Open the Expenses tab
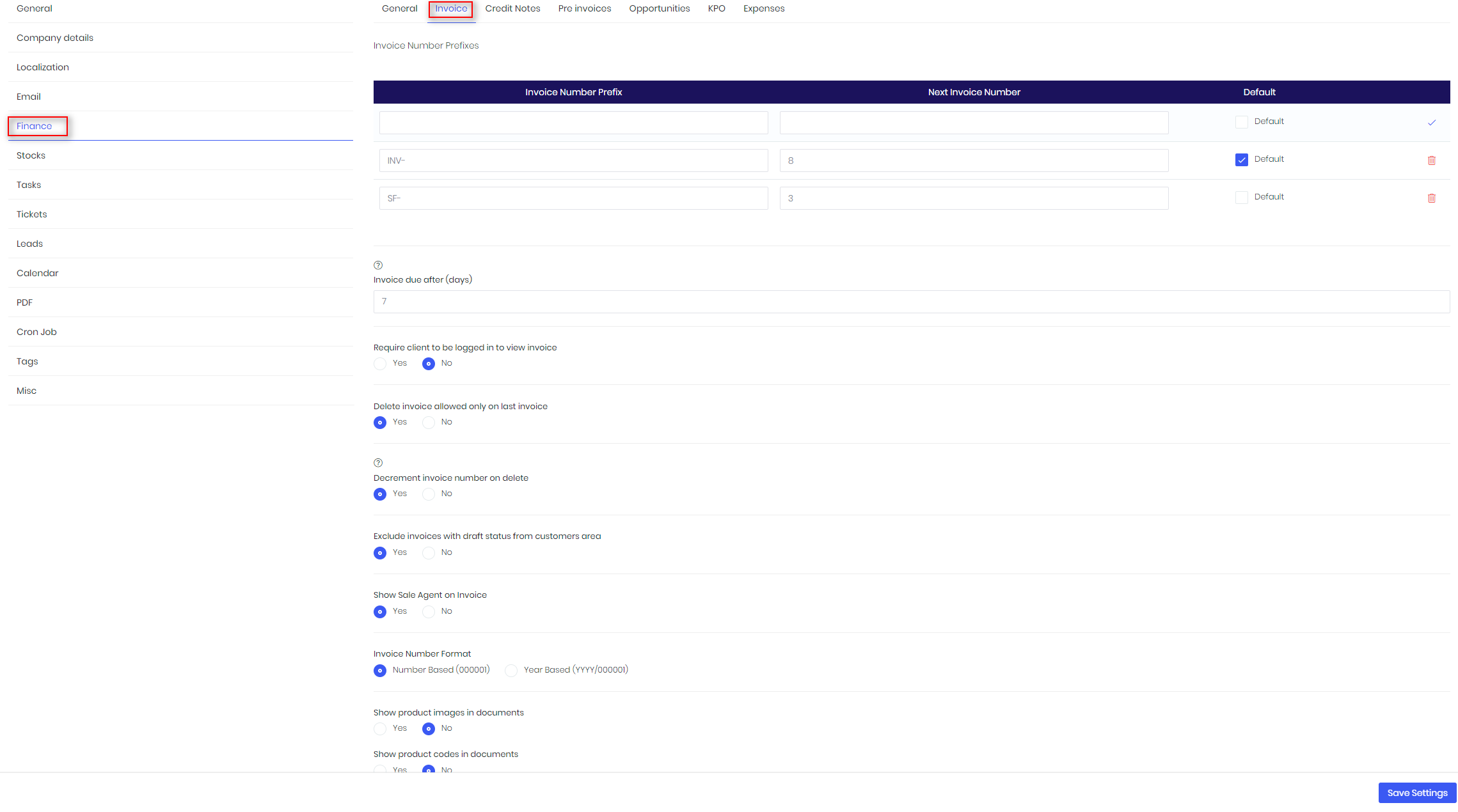This screenshot has height=812, width=1458. point(763,9)
